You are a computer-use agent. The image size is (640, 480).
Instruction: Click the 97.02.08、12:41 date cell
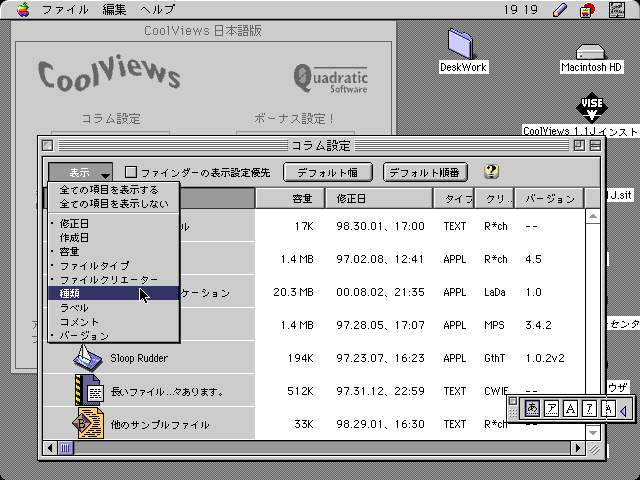tap(380, 259)
